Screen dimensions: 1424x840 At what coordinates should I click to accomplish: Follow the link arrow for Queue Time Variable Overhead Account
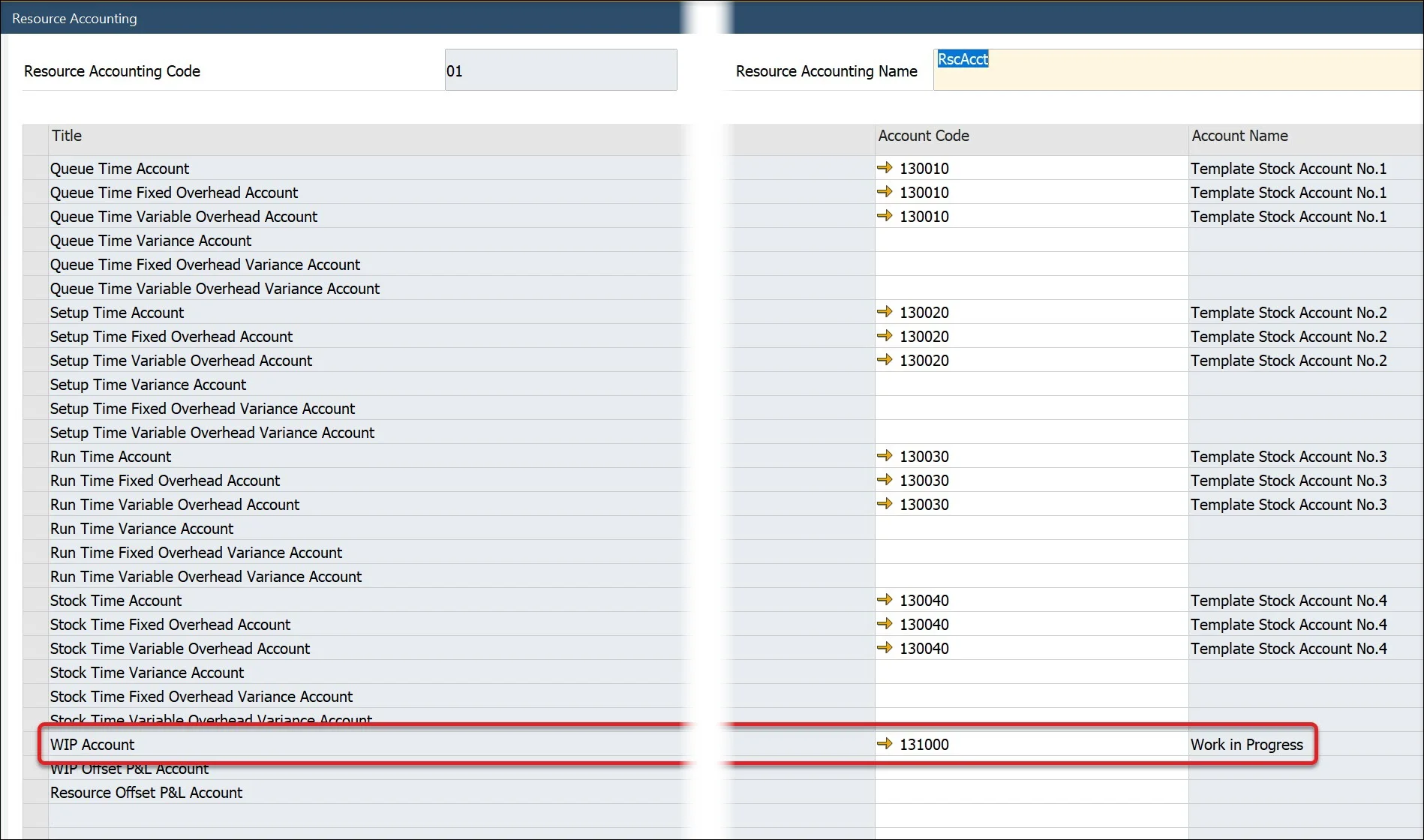click(885, 216)
